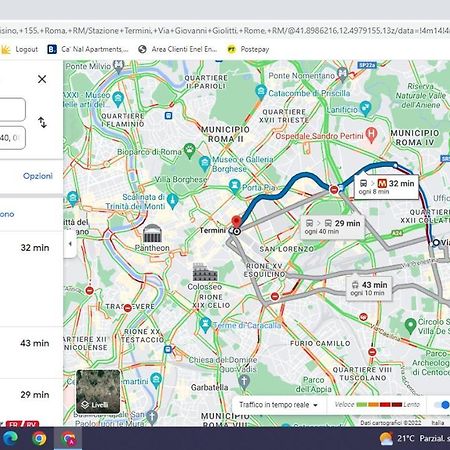
Task: Click the Catacombe di Priscilla marker
Action: click(x=261, y=91)
